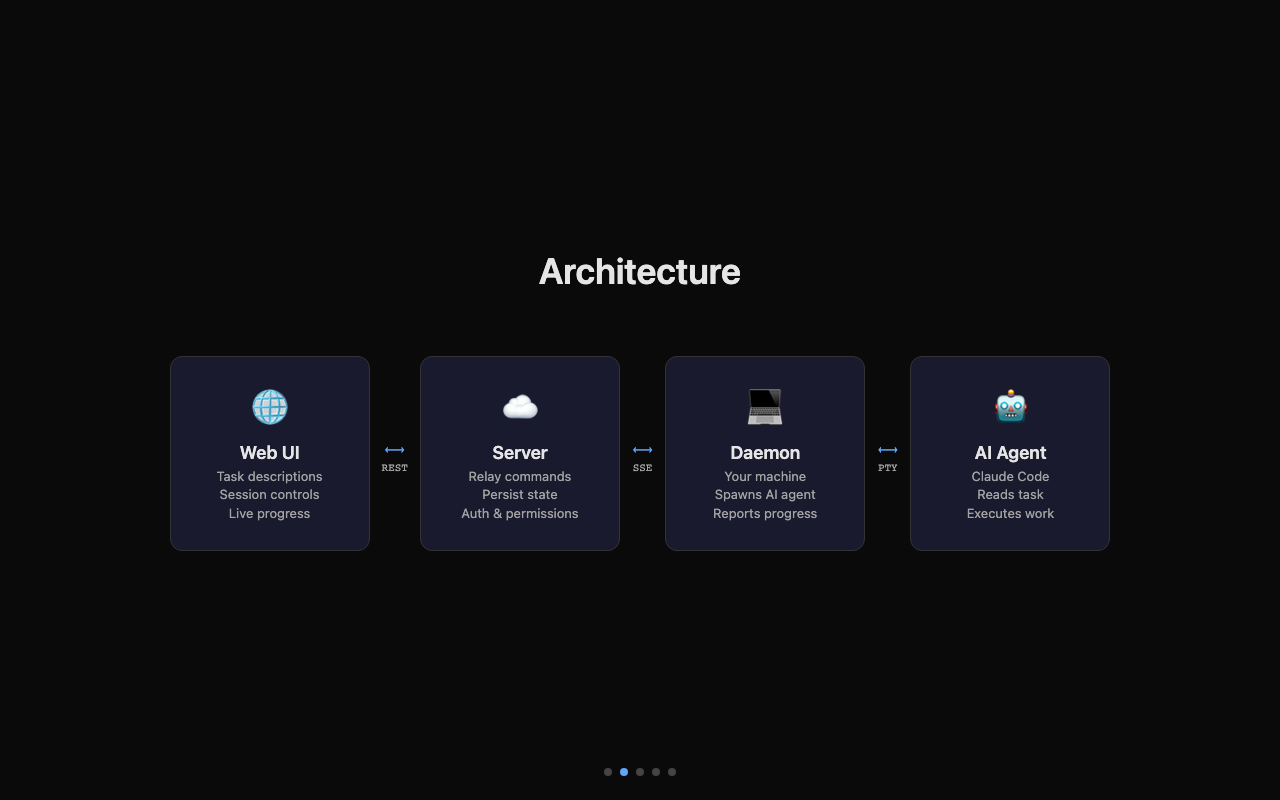Click the text 'Claude Code' on AI Agent card

click(1010, 476)
